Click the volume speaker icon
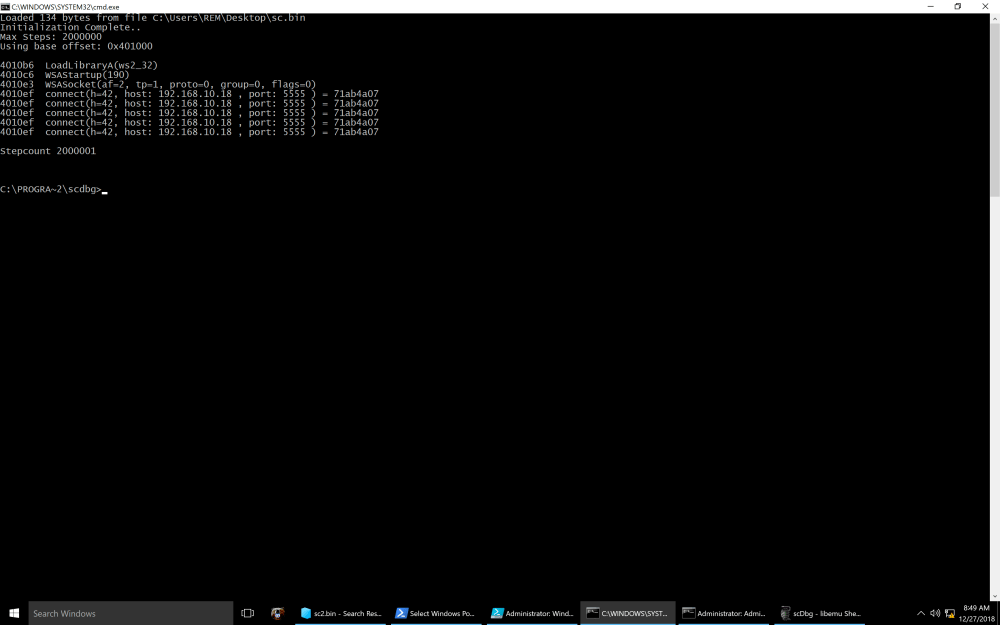This screenshot has width=1000, height=625. click(x=934, y=613)
